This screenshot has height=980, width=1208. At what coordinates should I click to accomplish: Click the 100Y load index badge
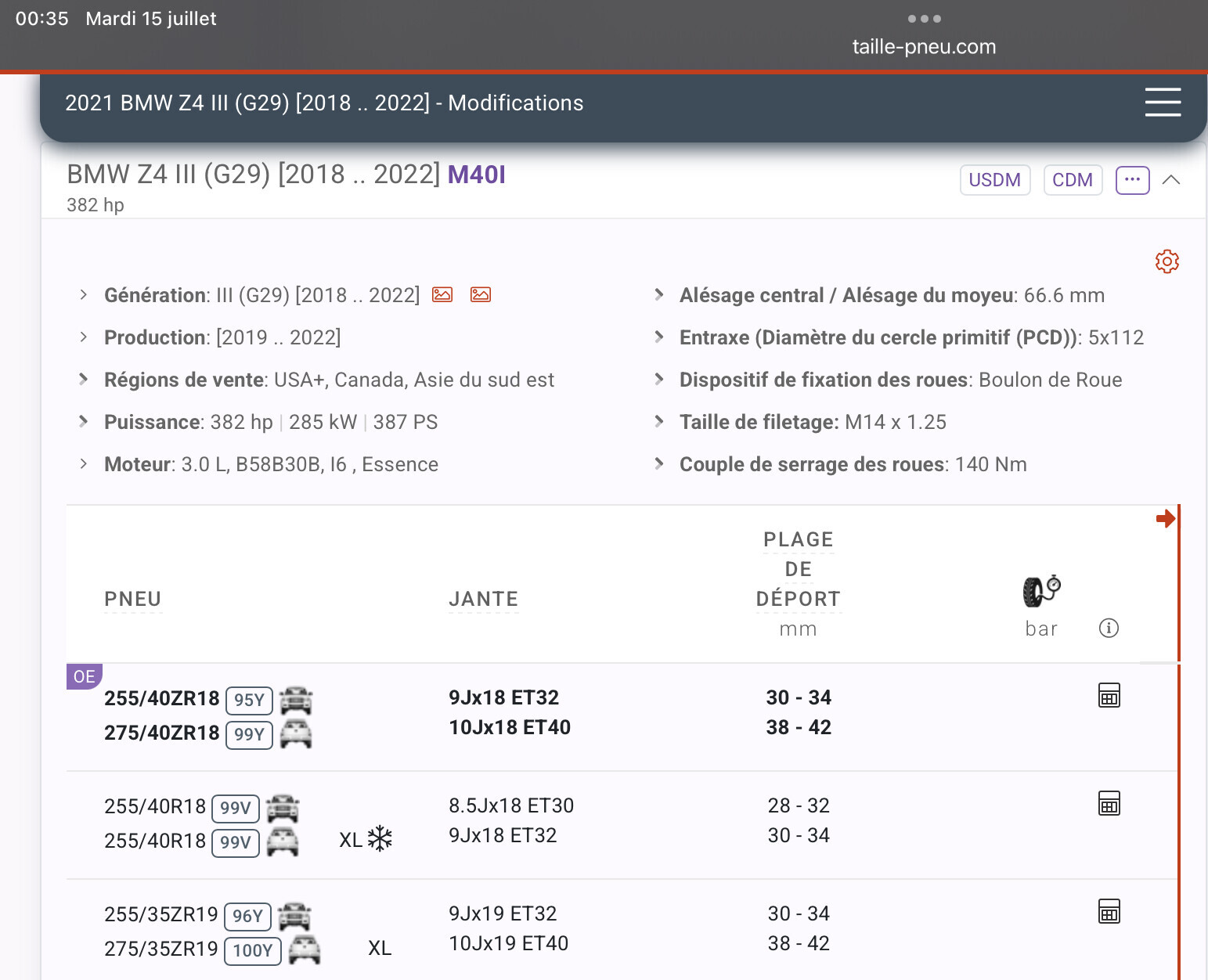[x=253, y=950]
